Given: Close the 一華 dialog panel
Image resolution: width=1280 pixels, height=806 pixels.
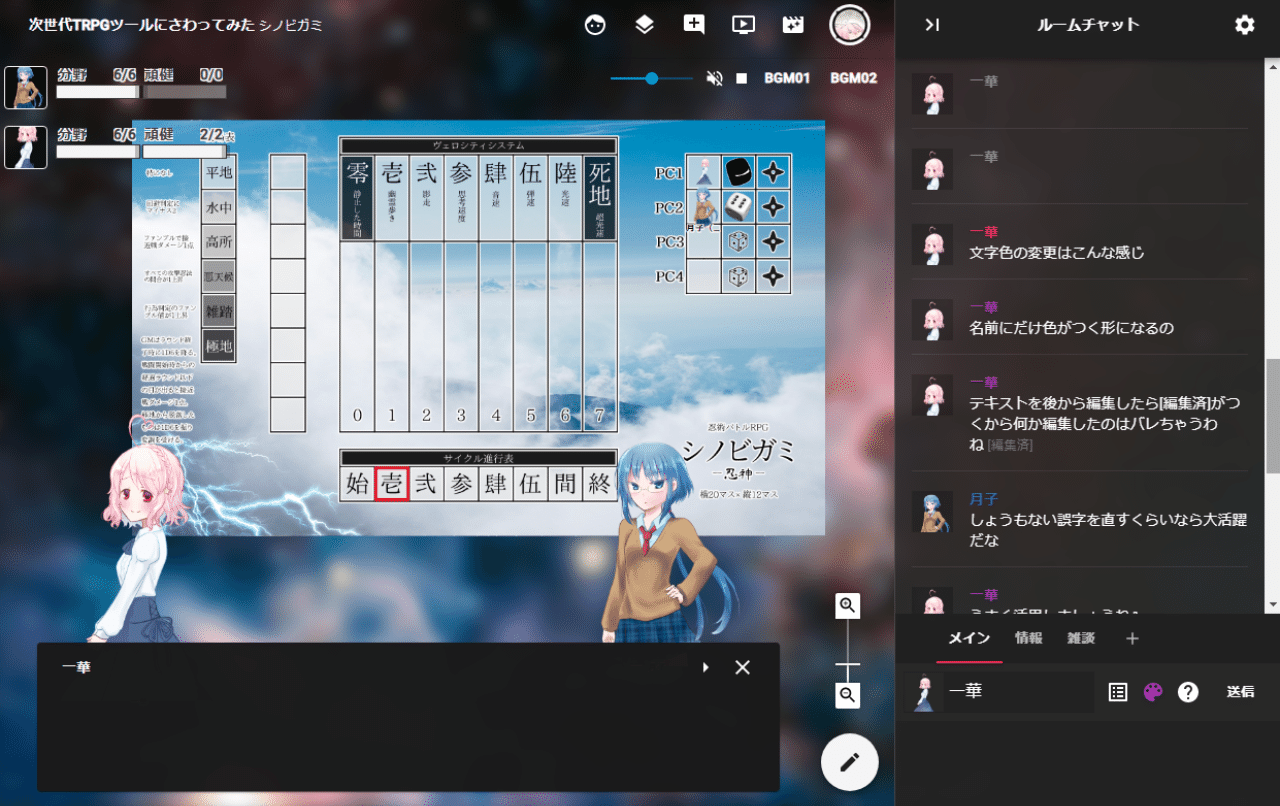Looking at the screenshot, I should point(742,667).
